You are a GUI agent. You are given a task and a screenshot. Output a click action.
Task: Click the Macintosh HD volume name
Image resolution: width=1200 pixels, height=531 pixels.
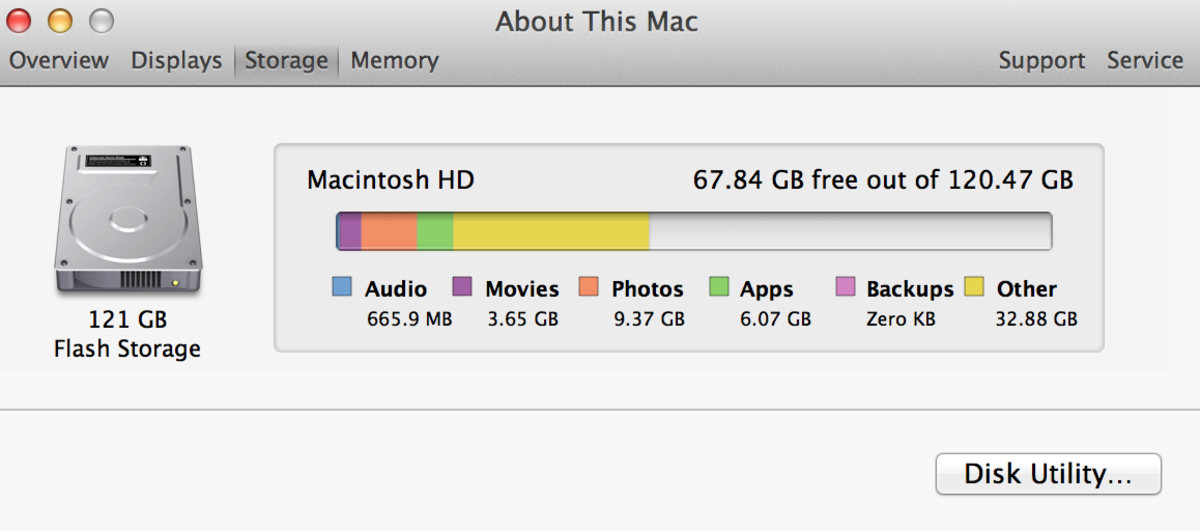[x=390, y=180]
